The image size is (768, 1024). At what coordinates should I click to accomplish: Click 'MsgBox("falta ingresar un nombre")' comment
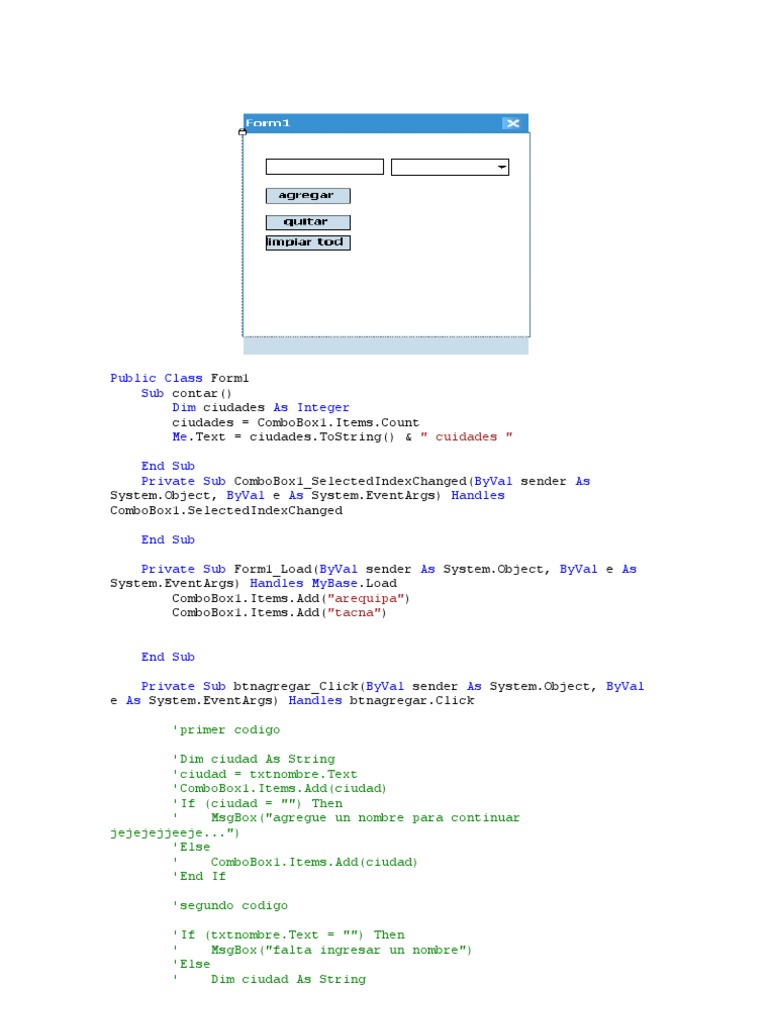(341, 950)
